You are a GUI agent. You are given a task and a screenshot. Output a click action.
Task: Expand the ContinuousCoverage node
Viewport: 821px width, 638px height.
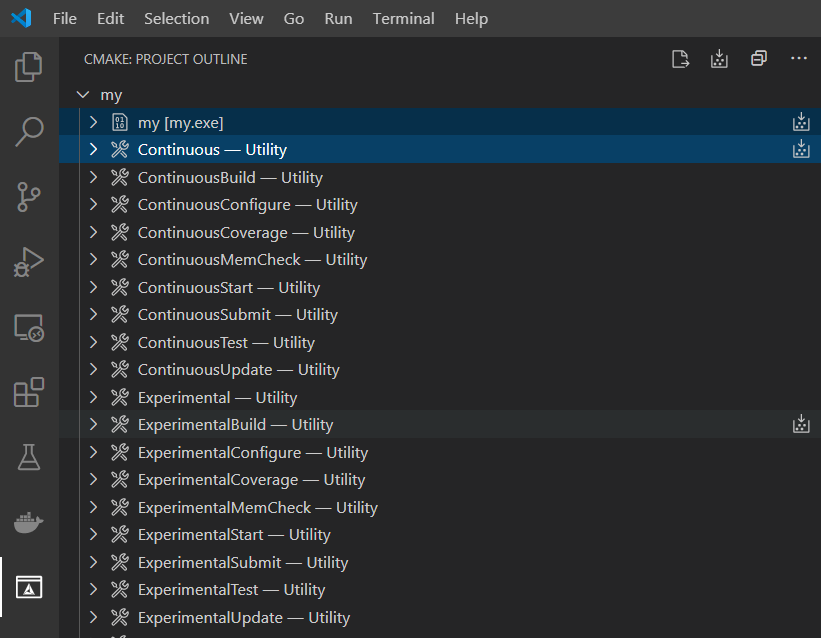coord(94,233)
